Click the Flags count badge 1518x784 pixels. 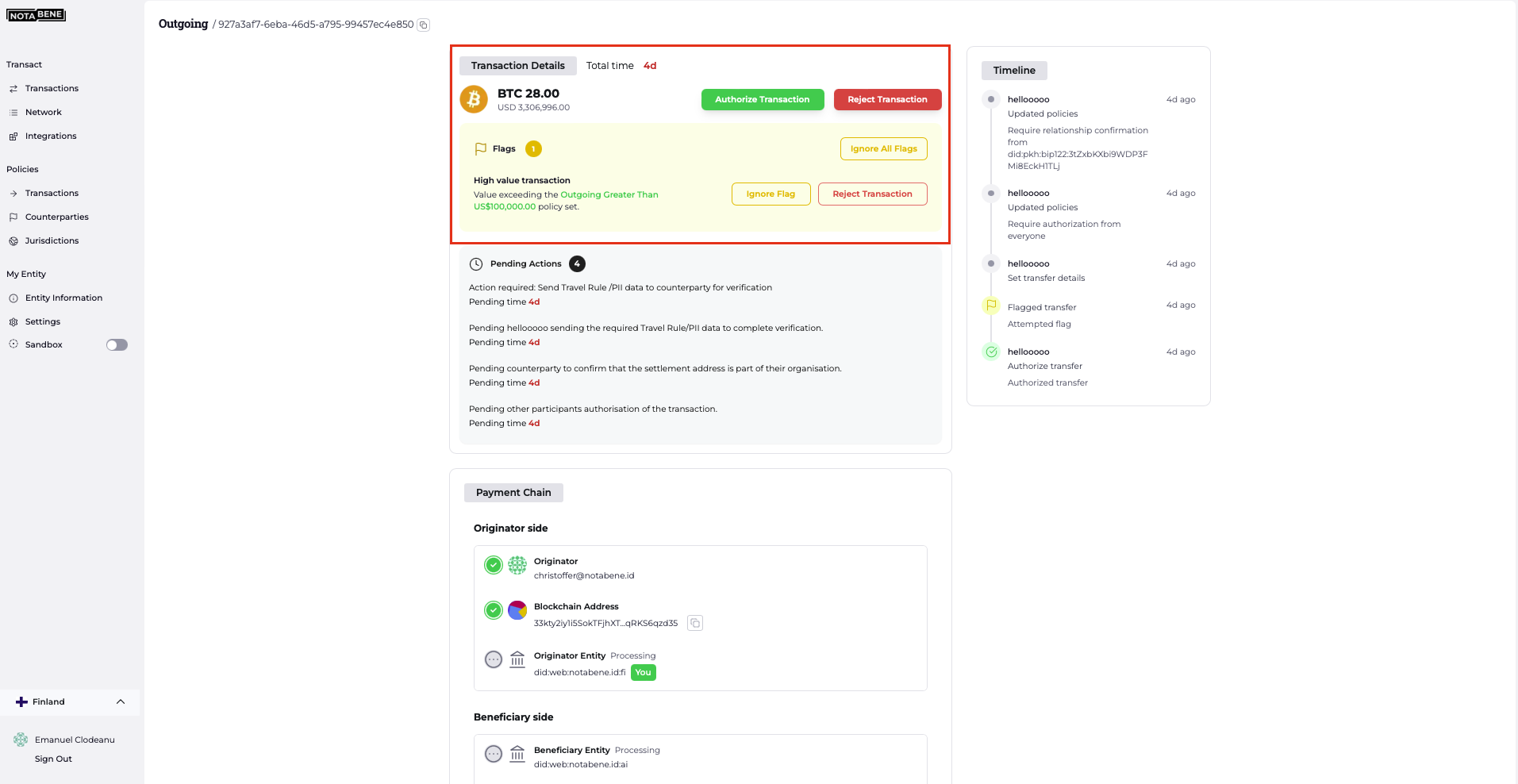pos(534,148)
